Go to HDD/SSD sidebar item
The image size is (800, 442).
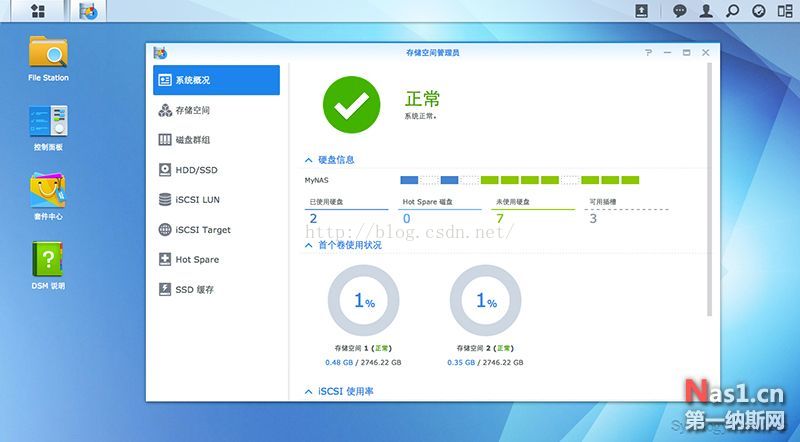pyautogui.click(x=195, y=170)
